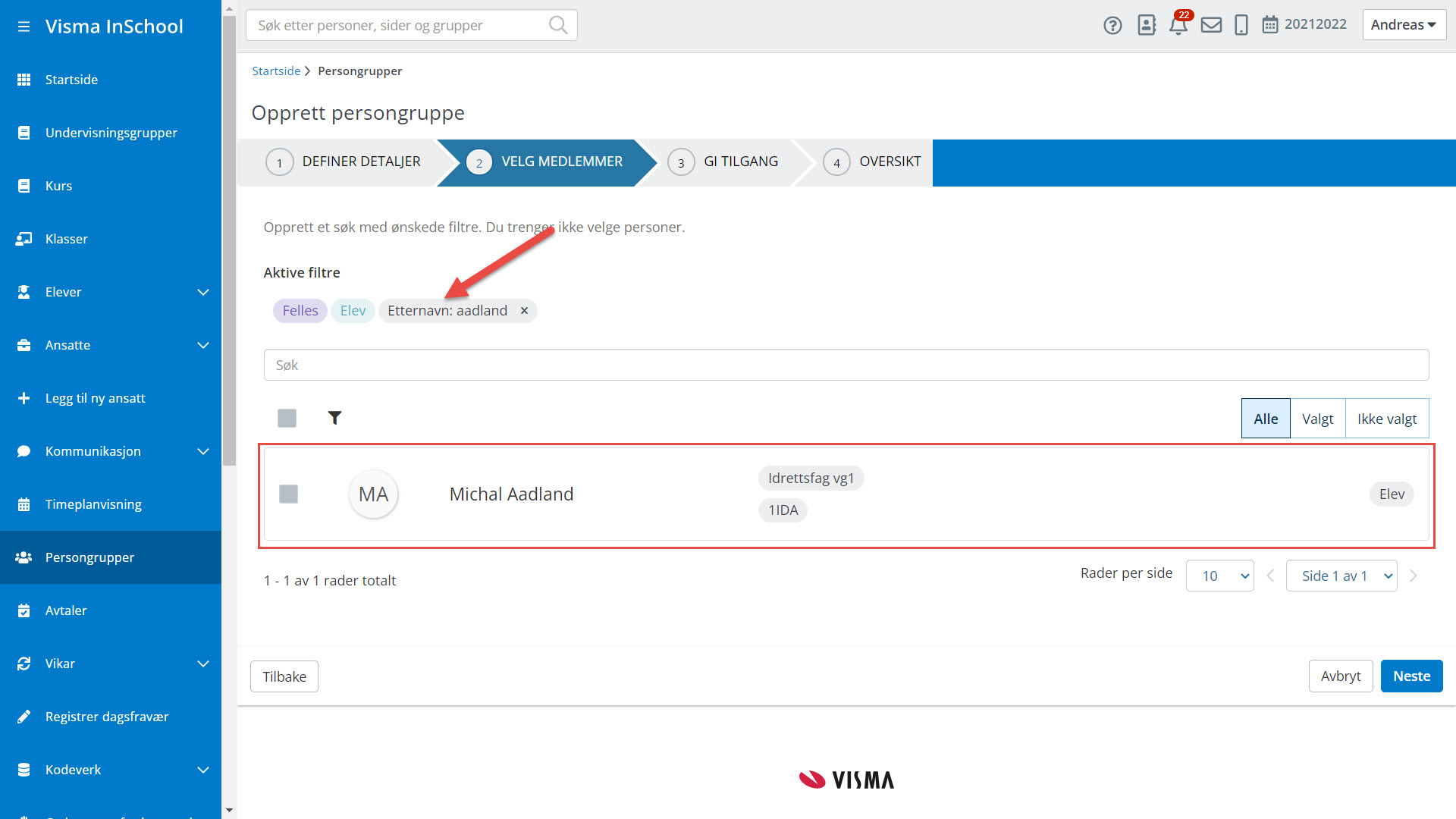Focus the Søk members filter field
This screenshot has width=1456, height=819.
[x=846, y=366]
